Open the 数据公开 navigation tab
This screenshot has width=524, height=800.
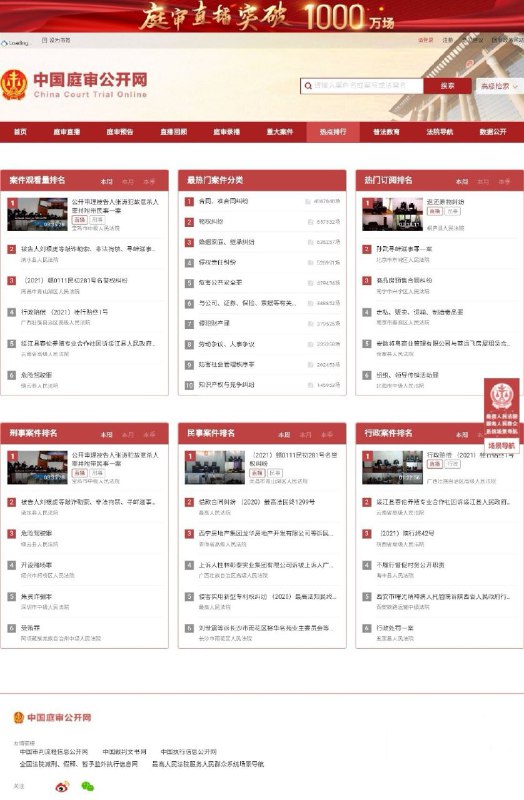(x=493, y=132)
